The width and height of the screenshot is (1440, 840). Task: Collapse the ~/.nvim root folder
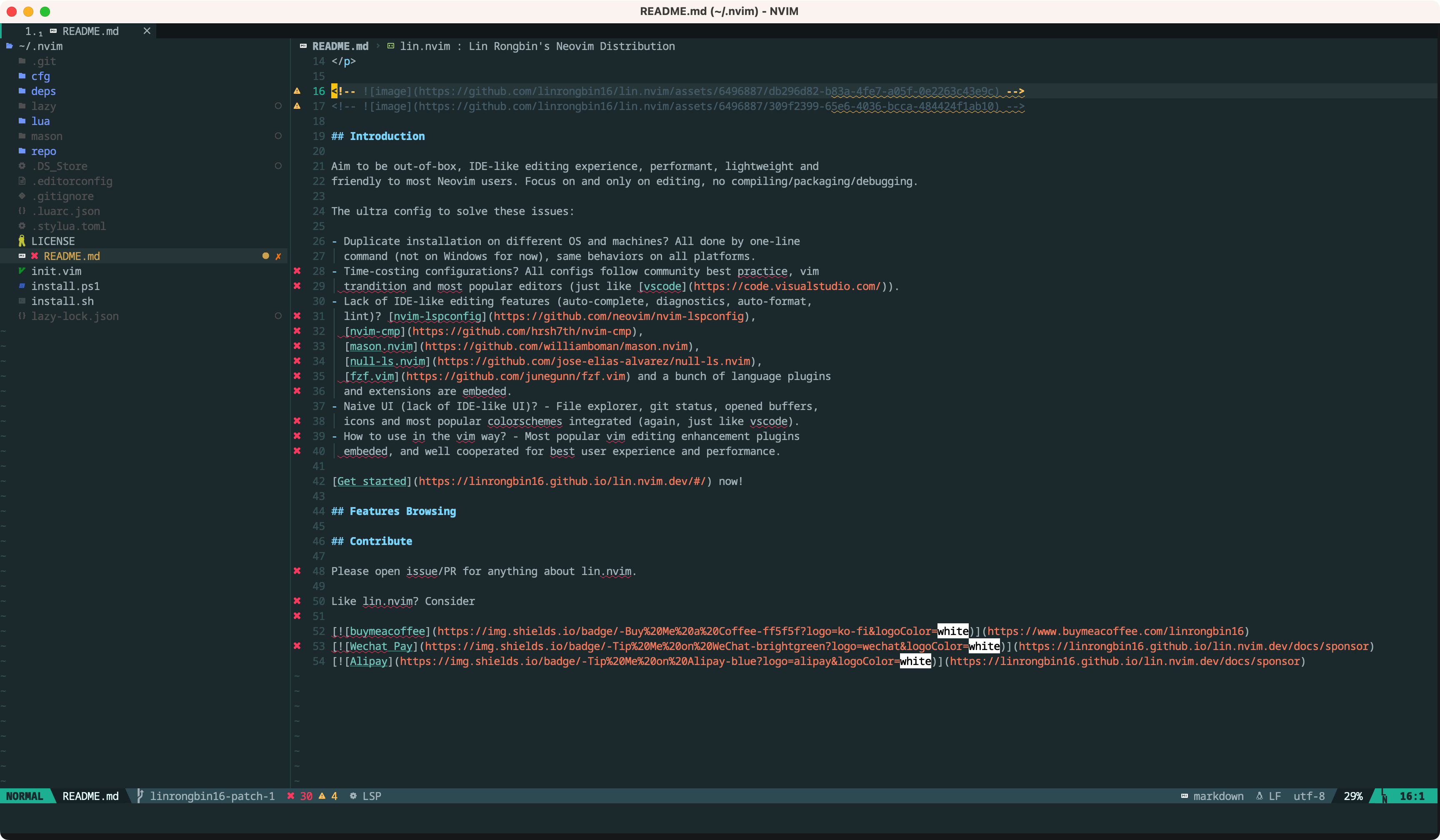point(40,46)
